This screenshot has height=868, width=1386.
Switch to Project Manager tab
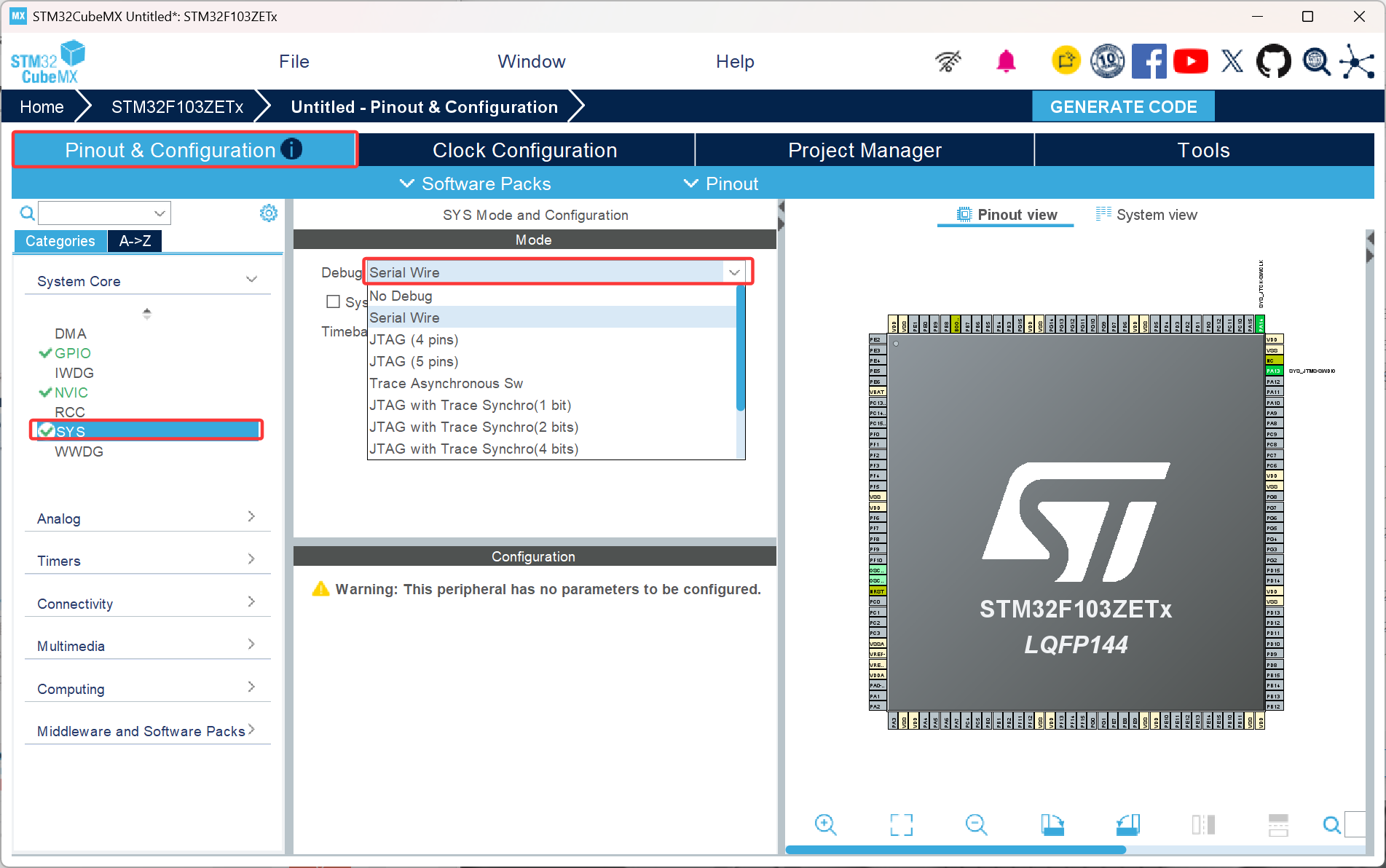(865, 150)
